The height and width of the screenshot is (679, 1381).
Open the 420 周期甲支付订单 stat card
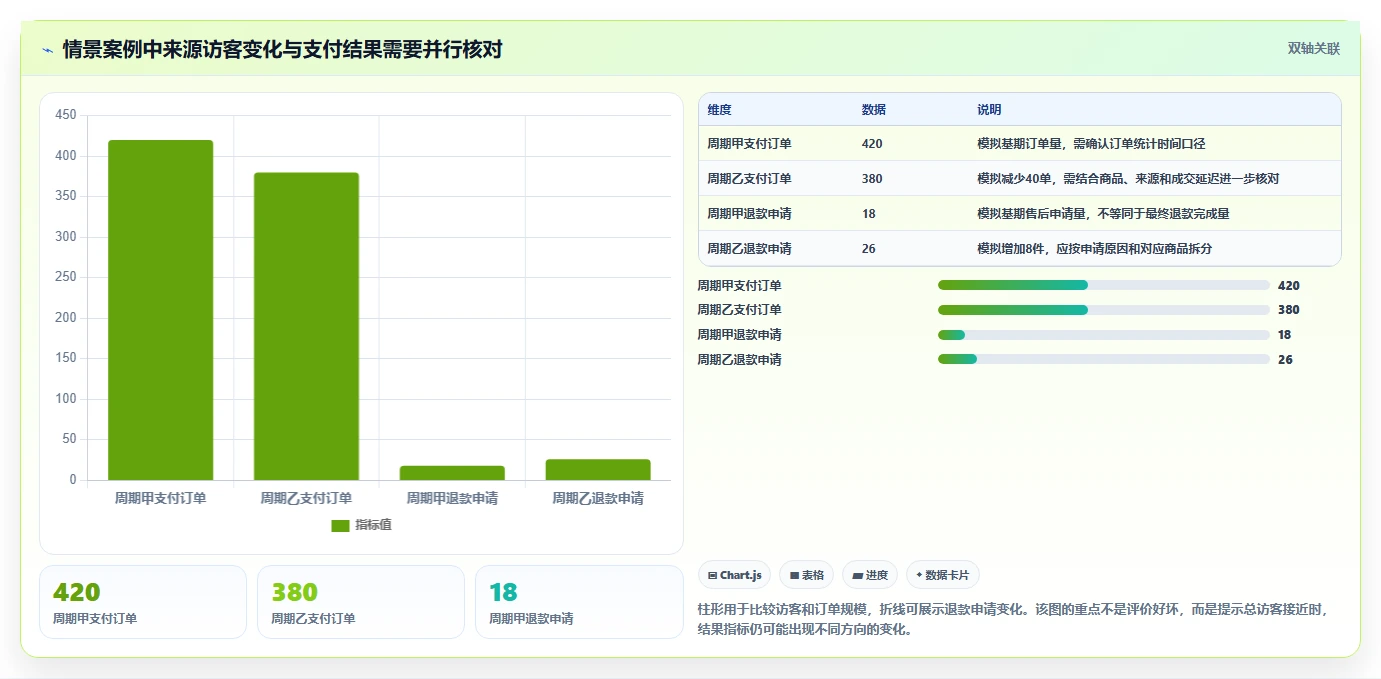(x=143, y=602)
